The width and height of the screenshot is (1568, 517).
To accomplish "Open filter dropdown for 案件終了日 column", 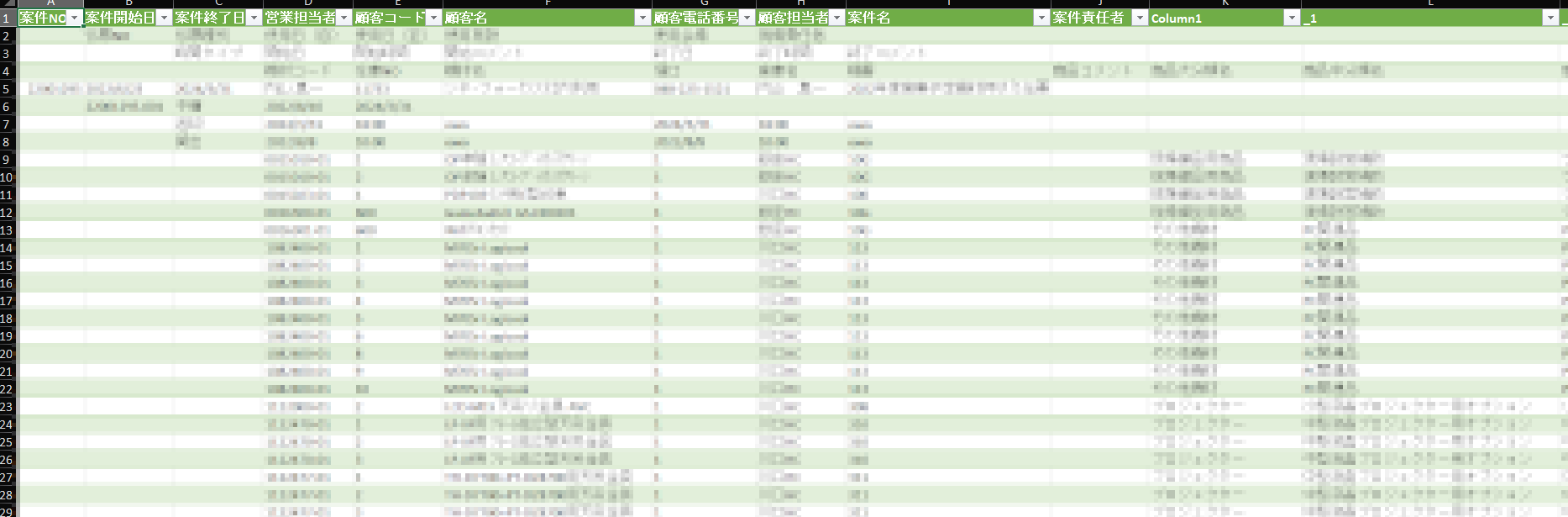I will [x=254, y=18].
